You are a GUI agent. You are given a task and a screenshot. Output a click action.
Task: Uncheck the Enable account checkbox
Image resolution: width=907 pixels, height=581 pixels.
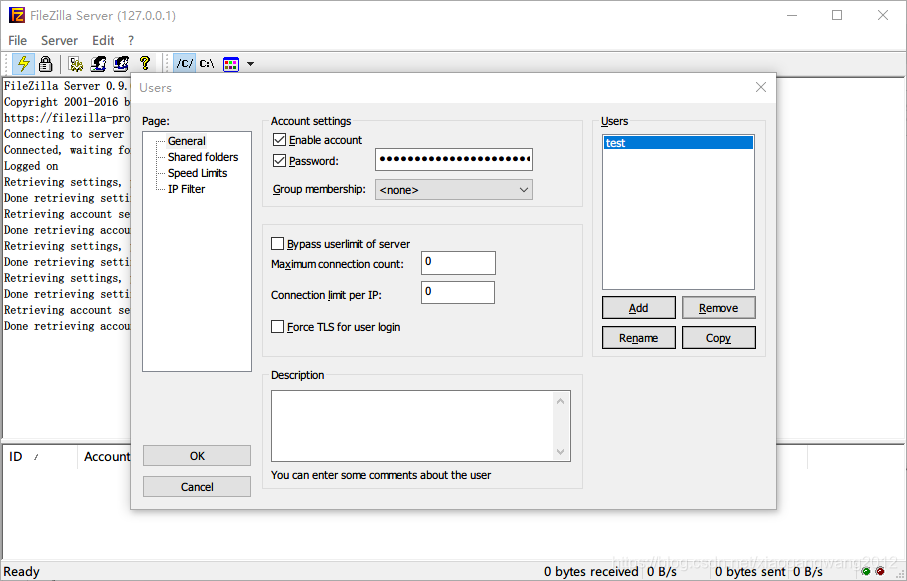(x=279, y=140)
